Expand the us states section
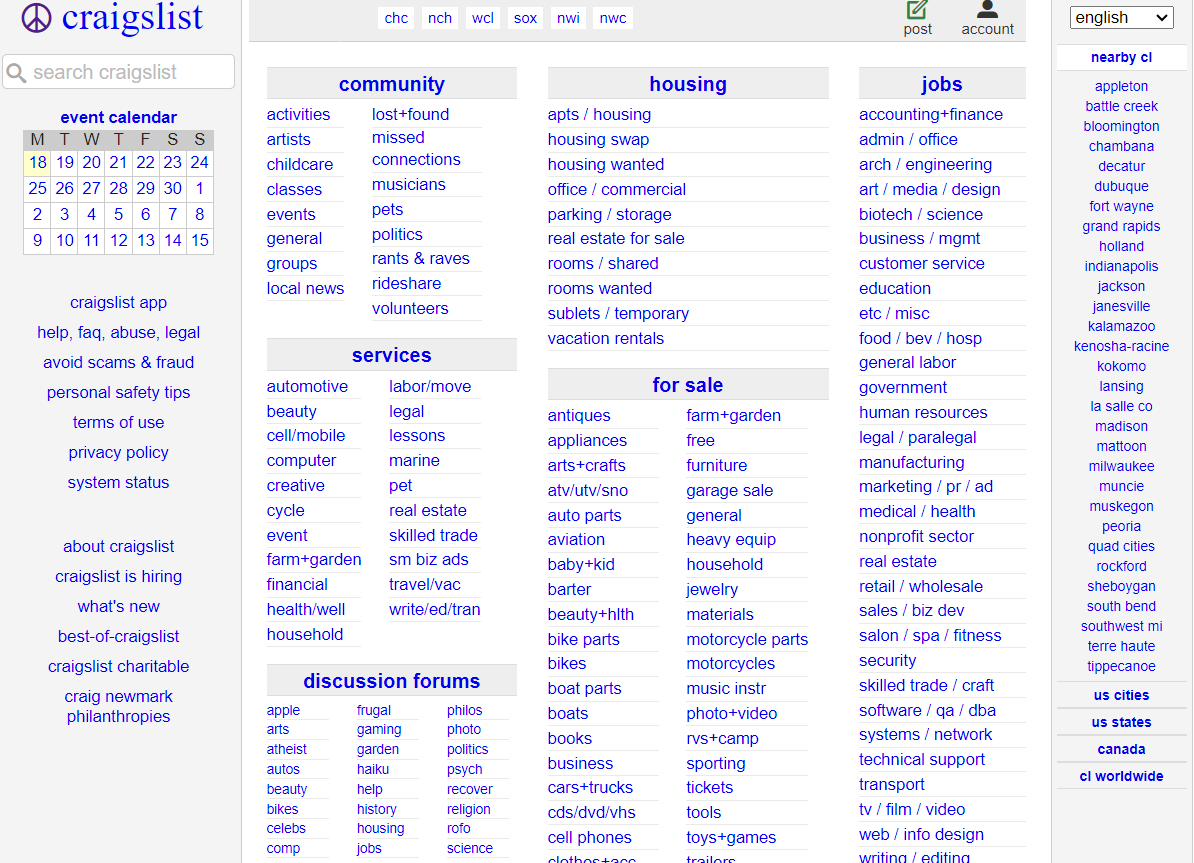 [1121, 722]
